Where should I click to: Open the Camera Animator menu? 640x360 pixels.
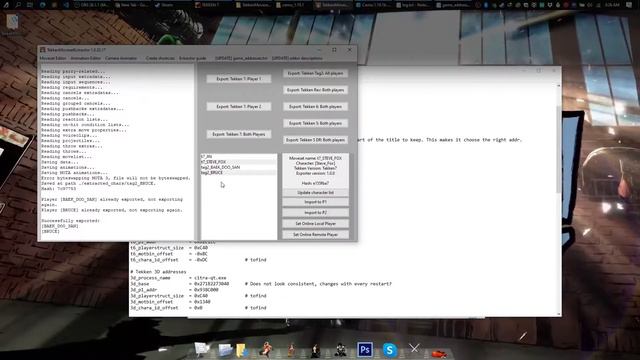coord(121,58)
